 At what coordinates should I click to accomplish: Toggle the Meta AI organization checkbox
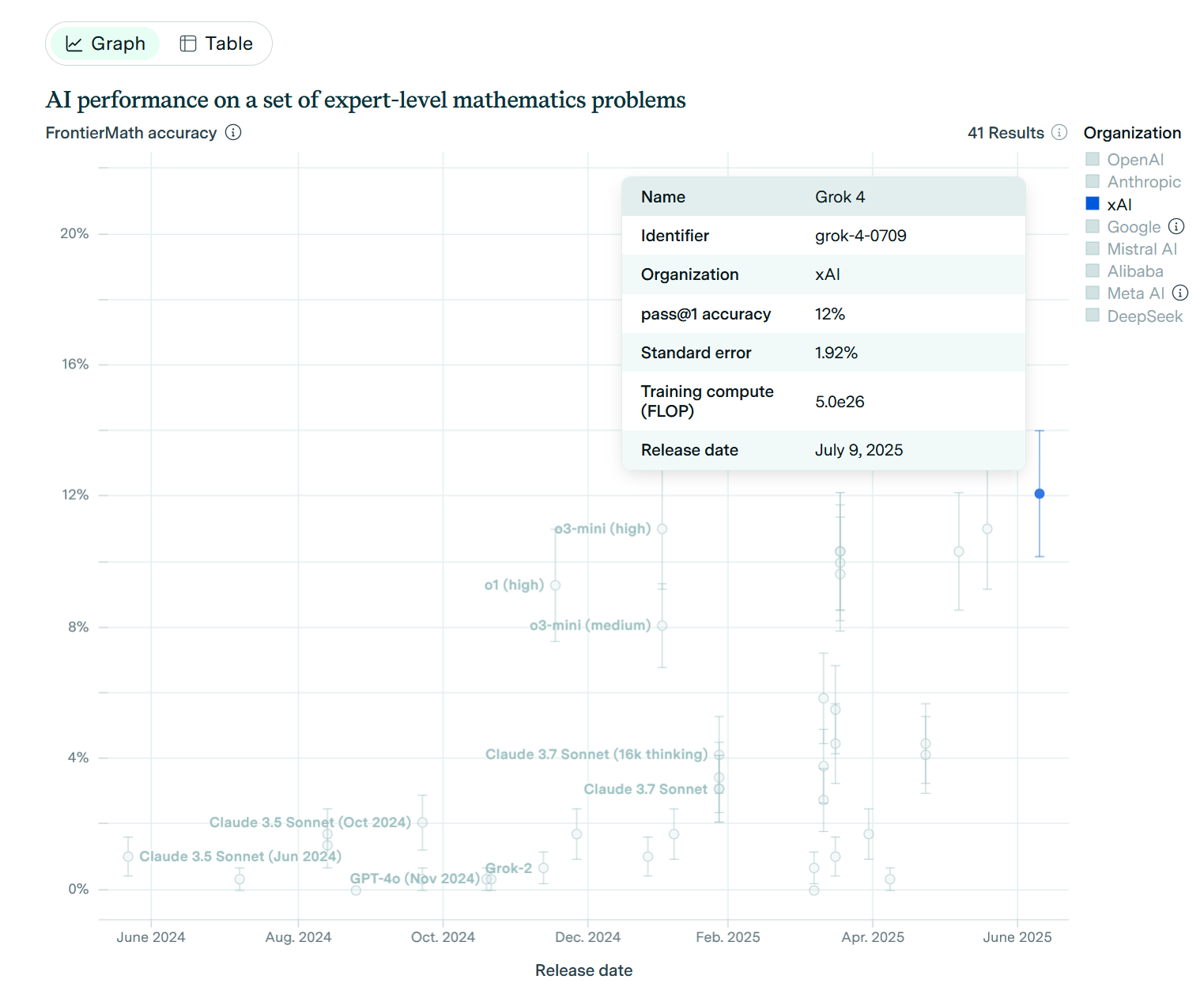(1093, 293)
